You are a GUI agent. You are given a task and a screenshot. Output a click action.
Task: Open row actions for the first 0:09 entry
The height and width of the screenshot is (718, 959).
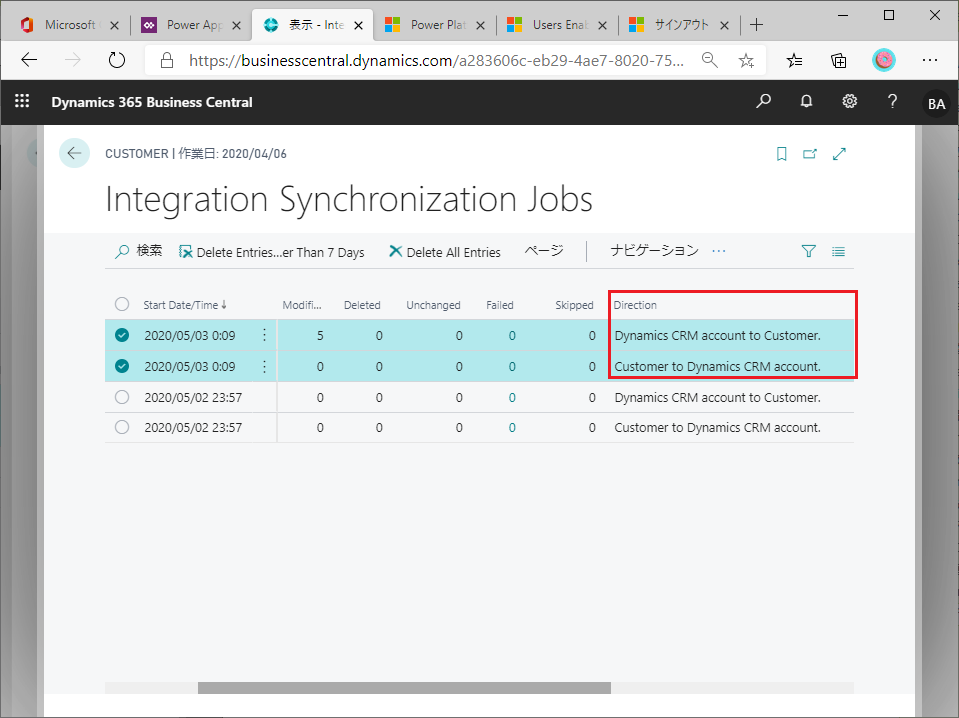[x=264, y=335]
